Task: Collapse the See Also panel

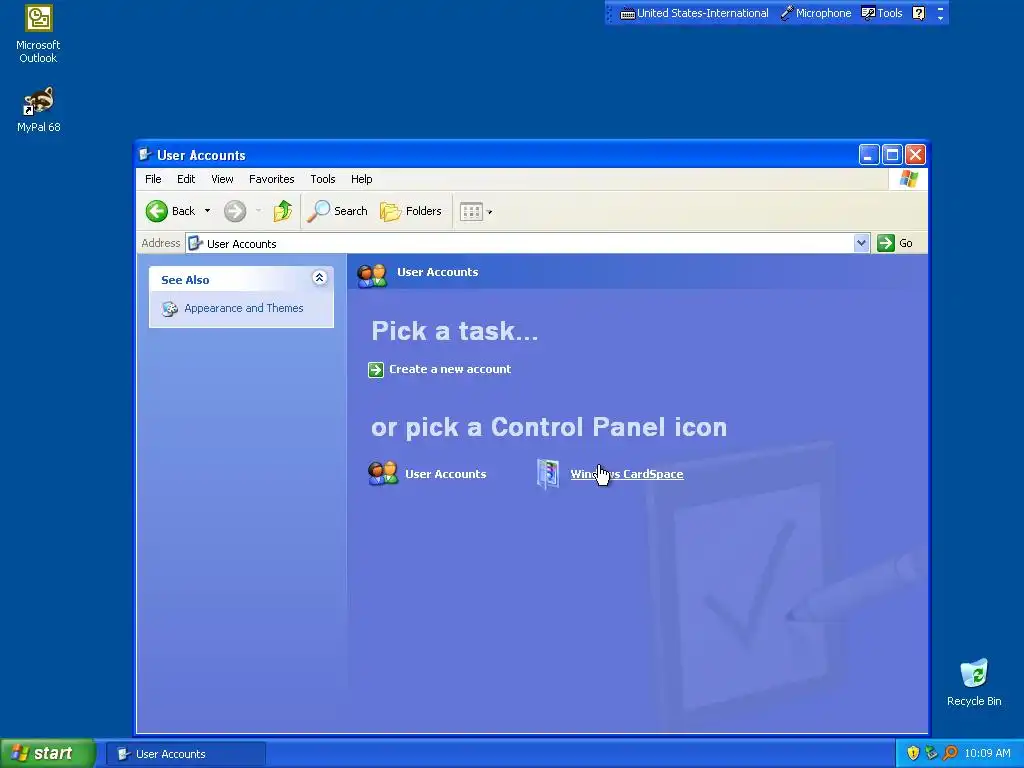Action: (x=319, y=278)
